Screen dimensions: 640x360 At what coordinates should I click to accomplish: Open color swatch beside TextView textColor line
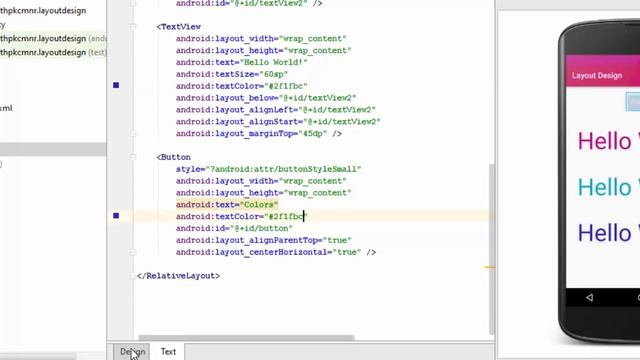click(x=116, y=85)
